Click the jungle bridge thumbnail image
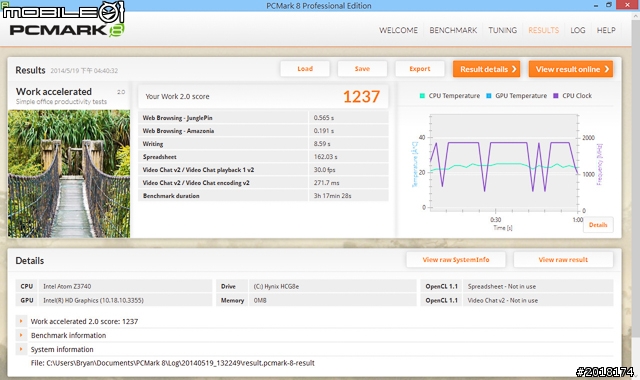Viewport: 640px width, 380px height. [x=69, y=173]
